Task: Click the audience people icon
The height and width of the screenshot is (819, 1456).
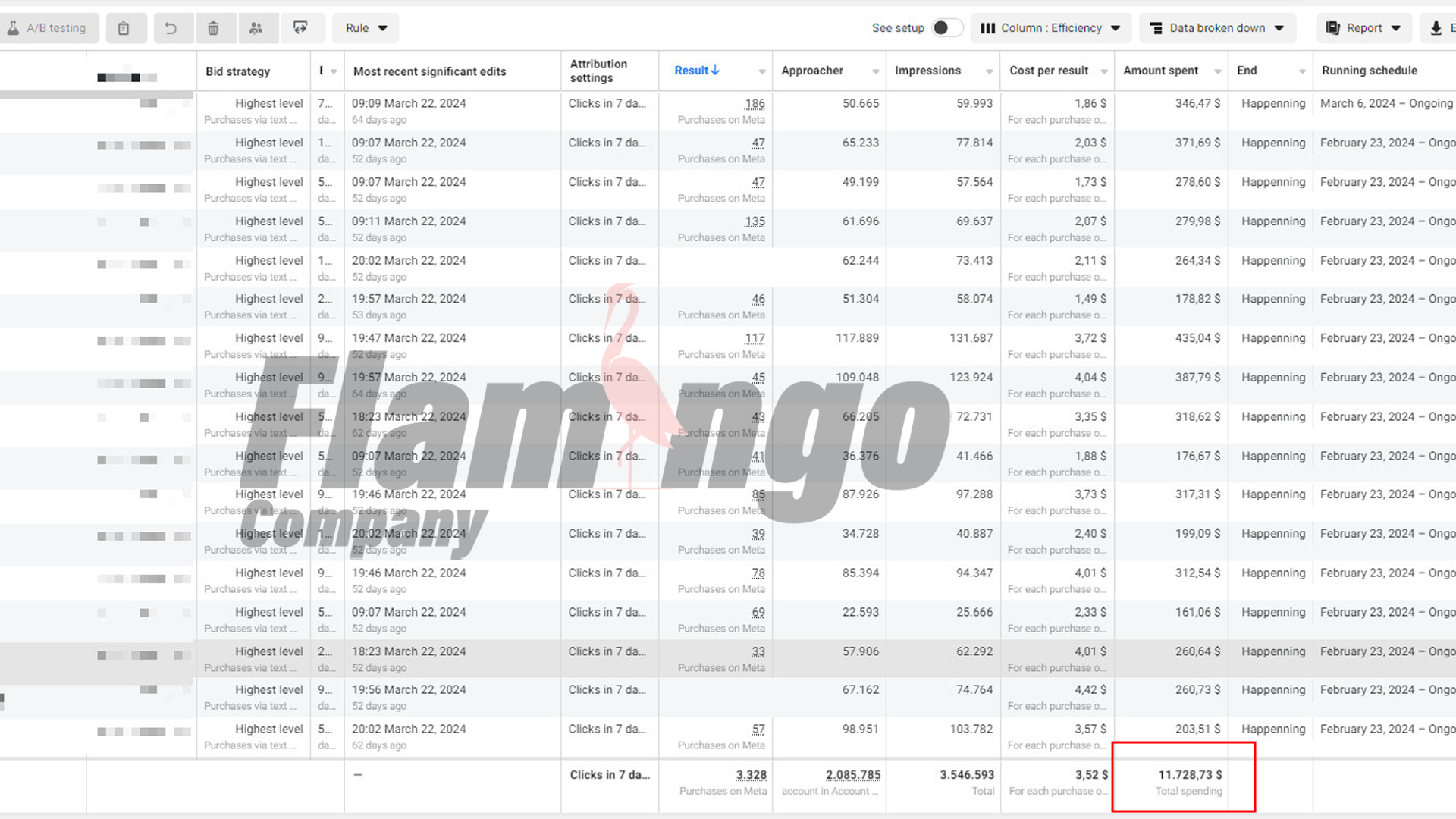Action: pos(256,28)
